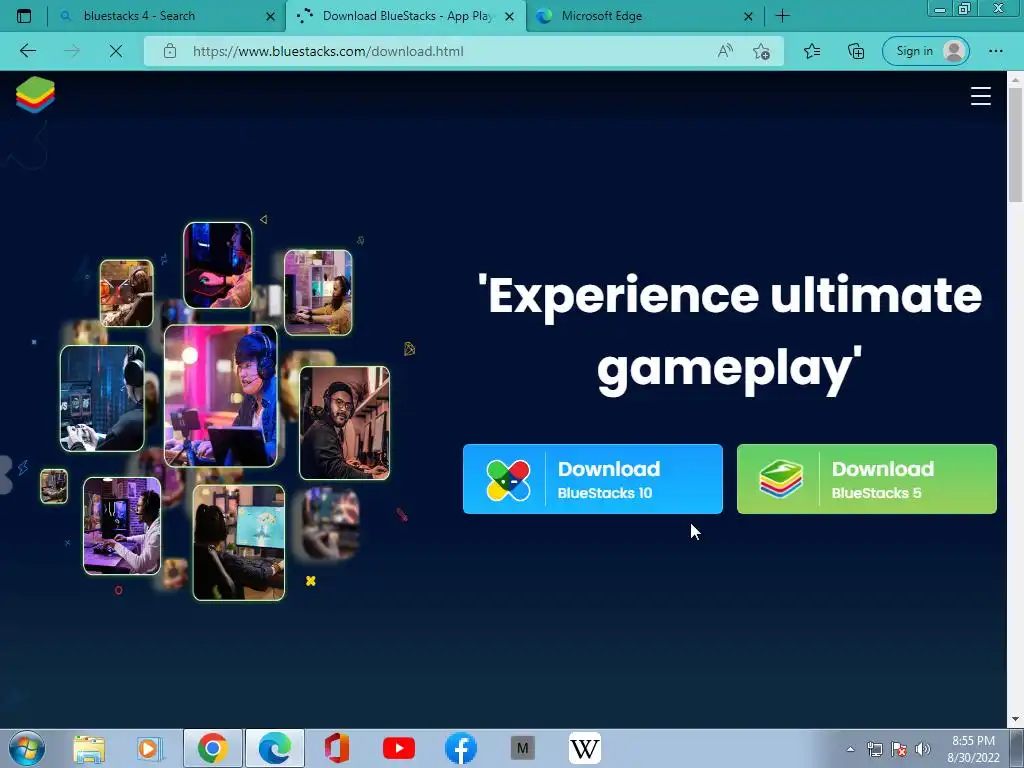View site information lock icon

pyautogui.click(x=170, y=51)
